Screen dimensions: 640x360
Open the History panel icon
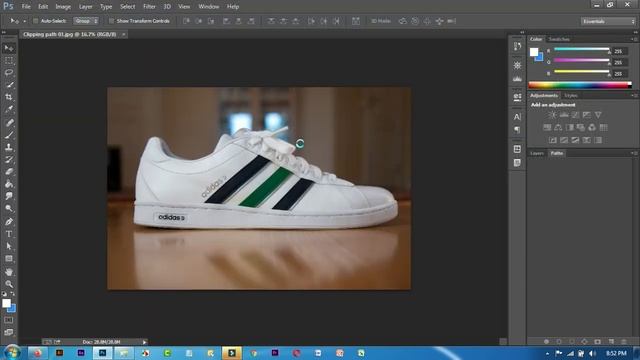click(517, 46)
